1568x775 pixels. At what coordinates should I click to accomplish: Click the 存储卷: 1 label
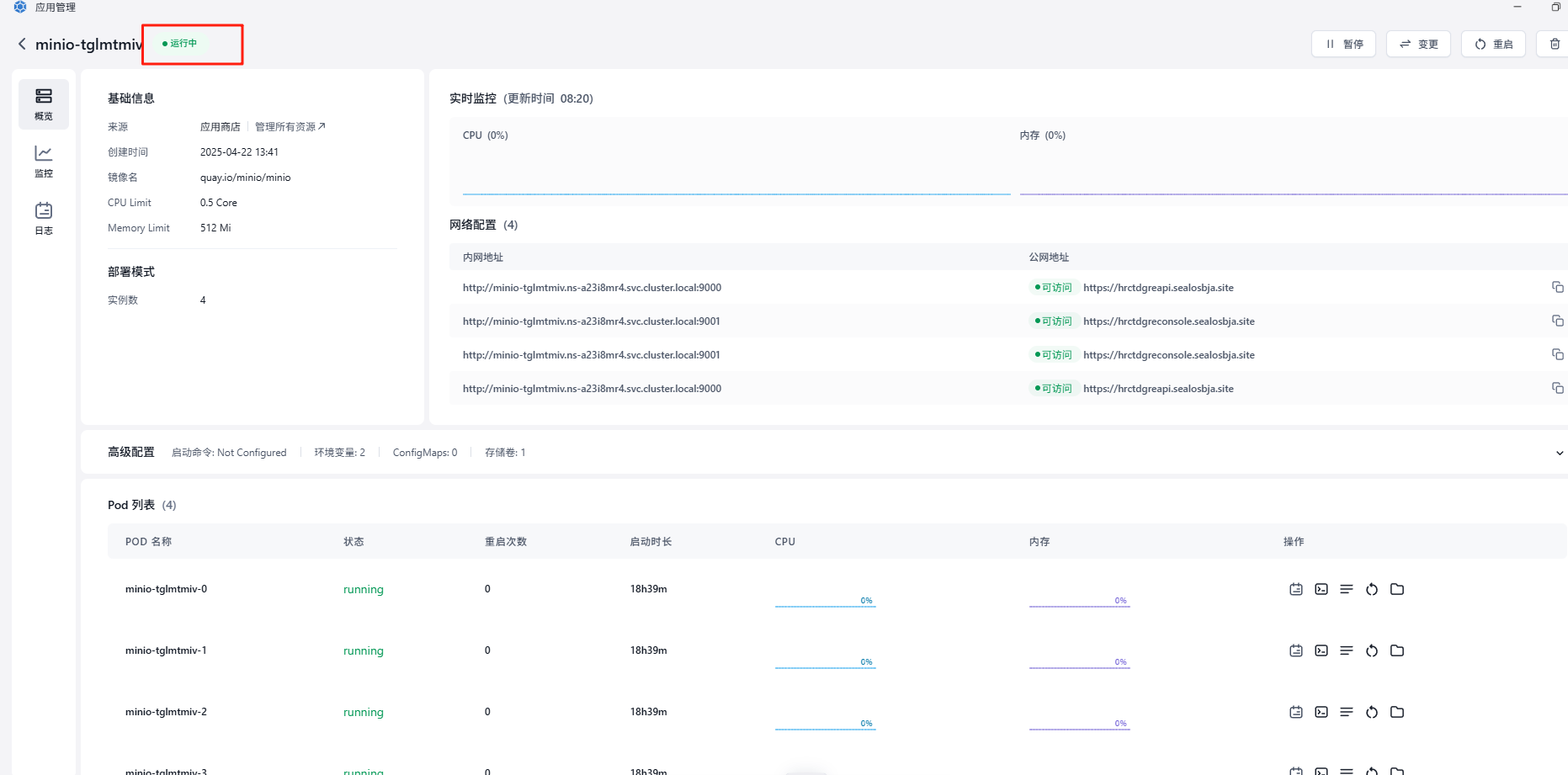pos(505,453)
